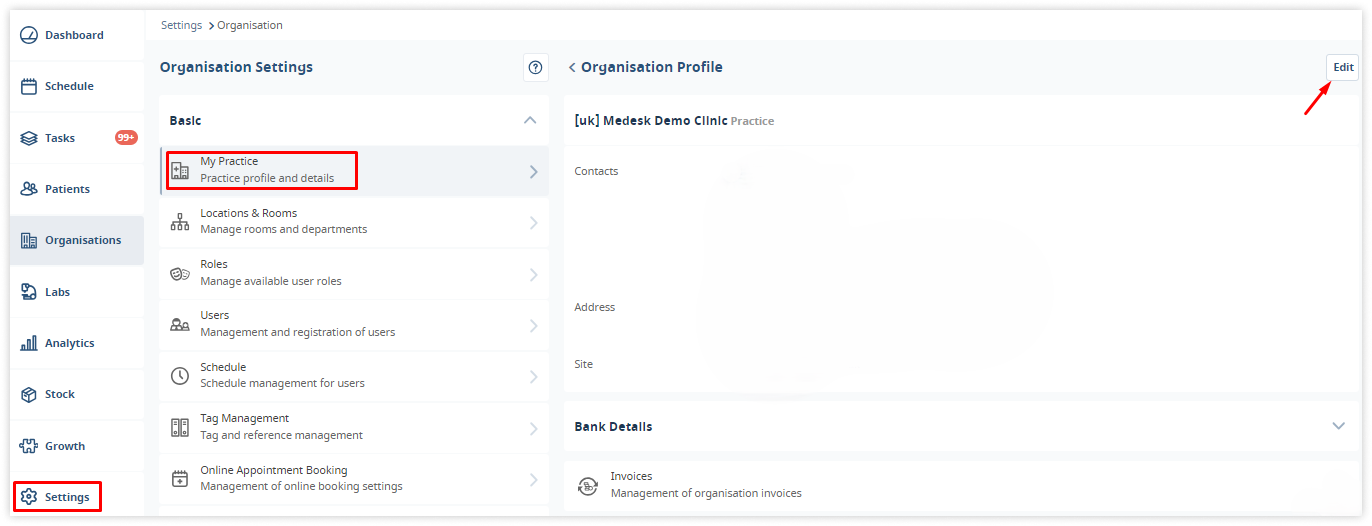Click the Locations & Rooms hierarchy icon
The width and height of the screenshot is (1372, 526).
coord(180,222)
